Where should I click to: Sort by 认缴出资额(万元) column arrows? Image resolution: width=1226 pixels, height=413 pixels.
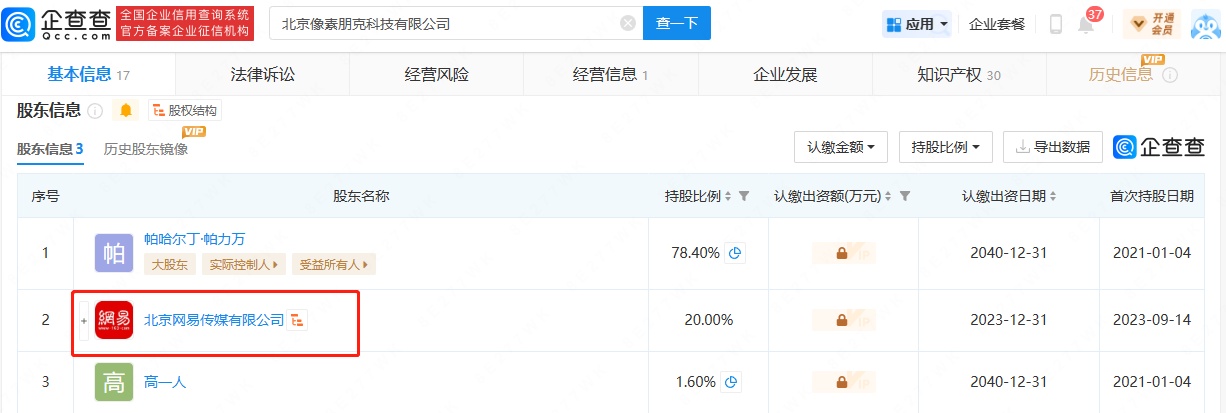point(890,196)
